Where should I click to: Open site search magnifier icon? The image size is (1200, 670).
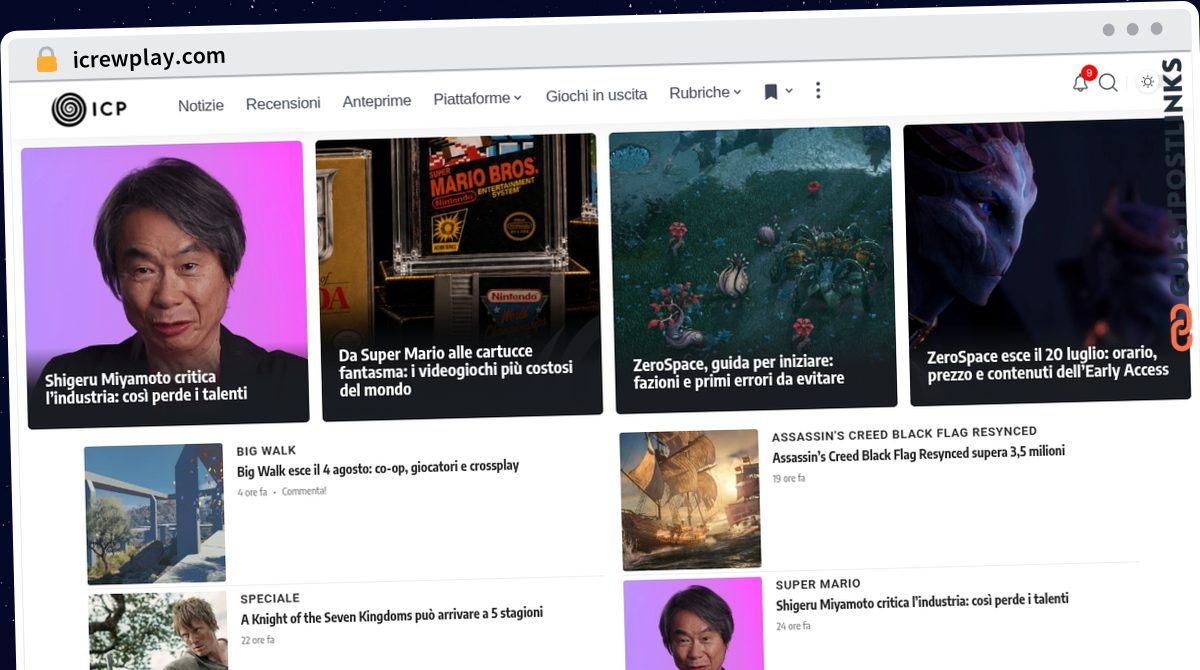coord(1108,83)
